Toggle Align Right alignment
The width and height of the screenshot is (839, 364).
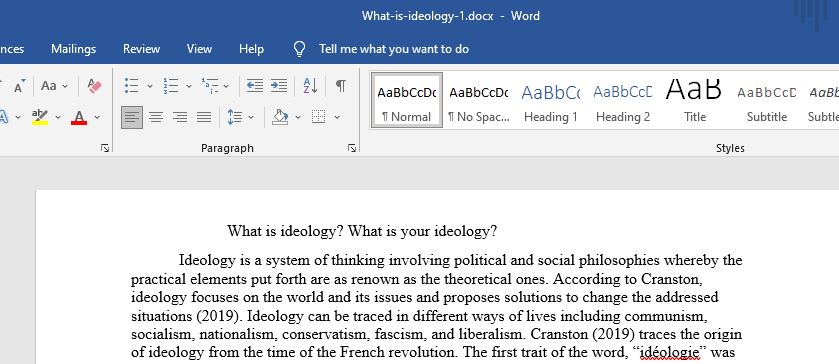point(180,117)
